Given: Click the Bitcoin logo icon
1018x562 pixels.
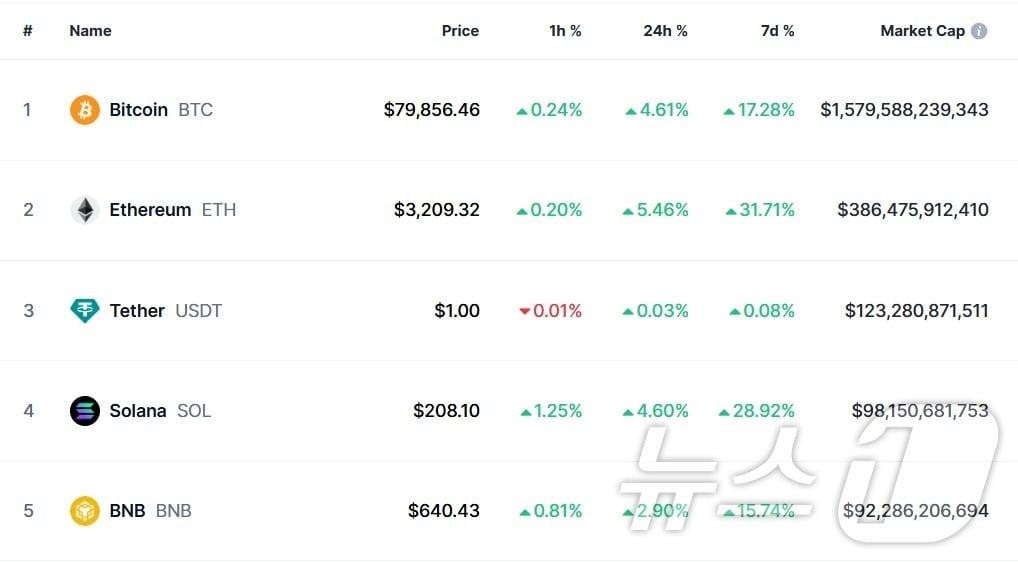Looking at the screenshot, I should tap(85, 110).
